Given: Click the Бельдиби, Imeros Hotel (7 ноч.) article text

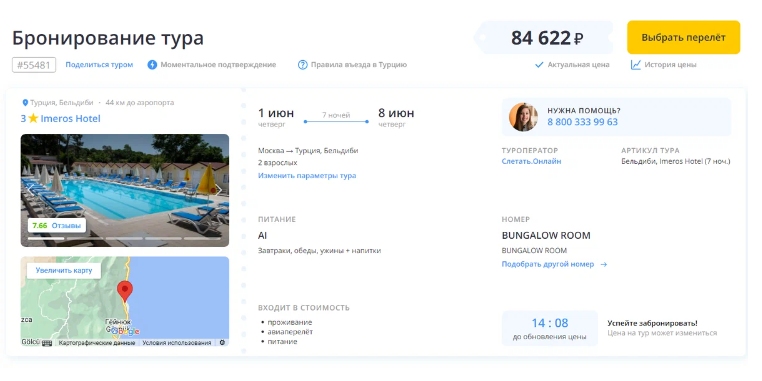Looking at the screenshot, I should tap(676, 161).
